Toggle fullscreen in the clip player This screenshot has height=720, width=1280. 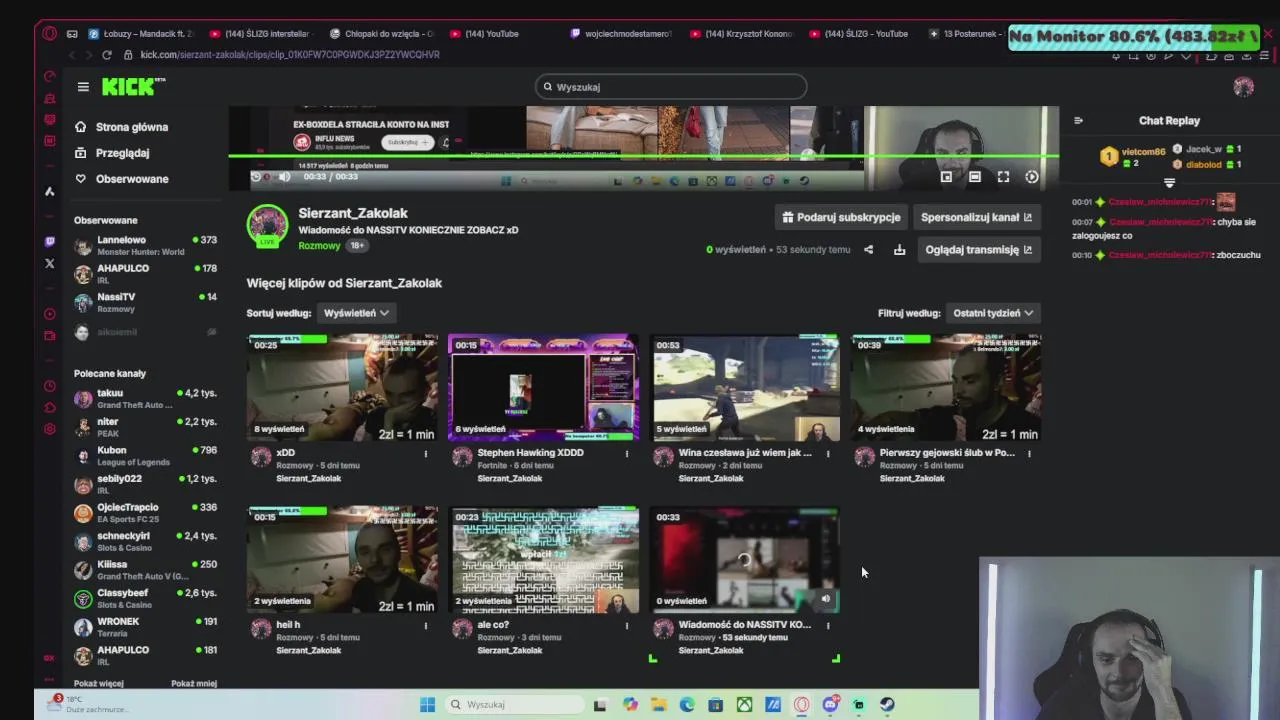[1003, 177]
